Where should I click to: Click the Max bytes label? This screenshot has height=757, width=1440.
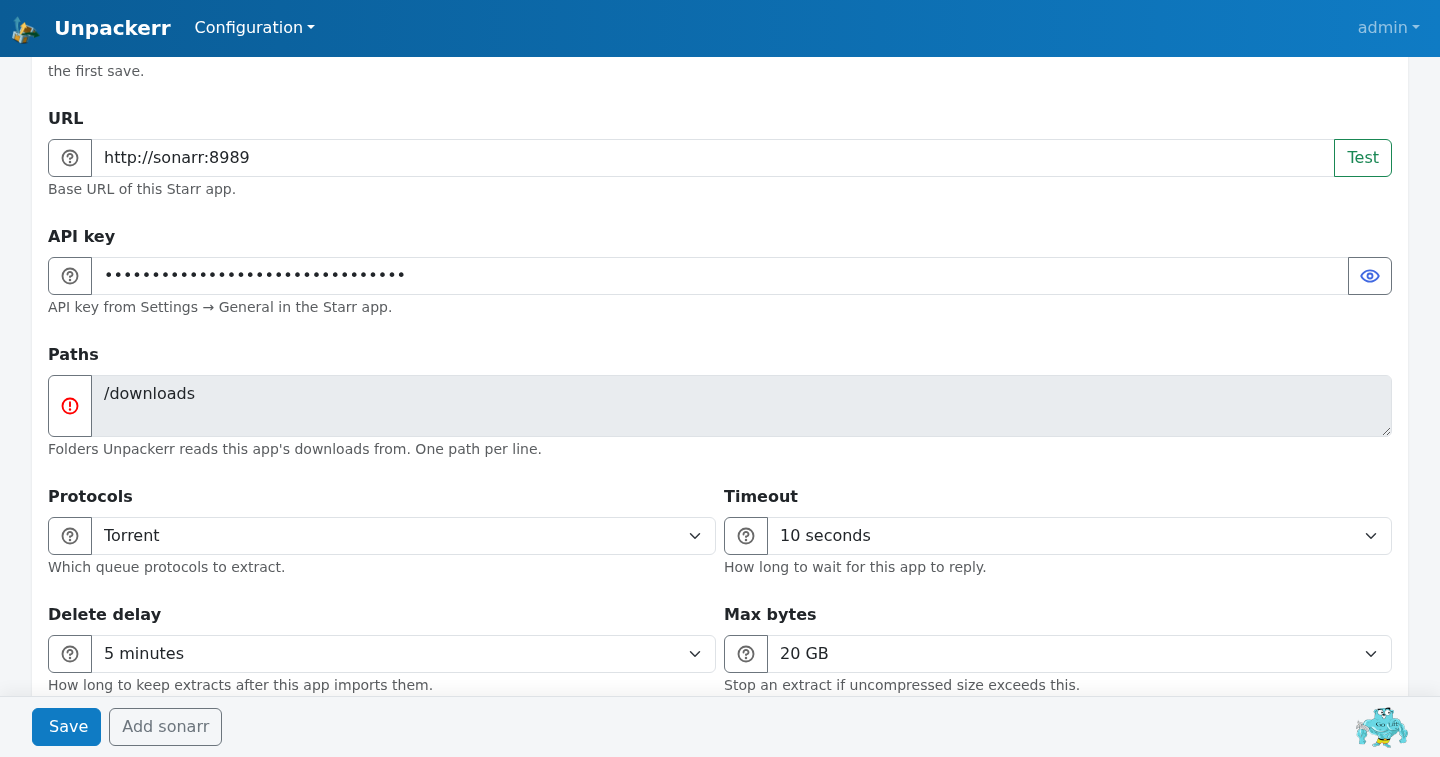tap(770, 614)
